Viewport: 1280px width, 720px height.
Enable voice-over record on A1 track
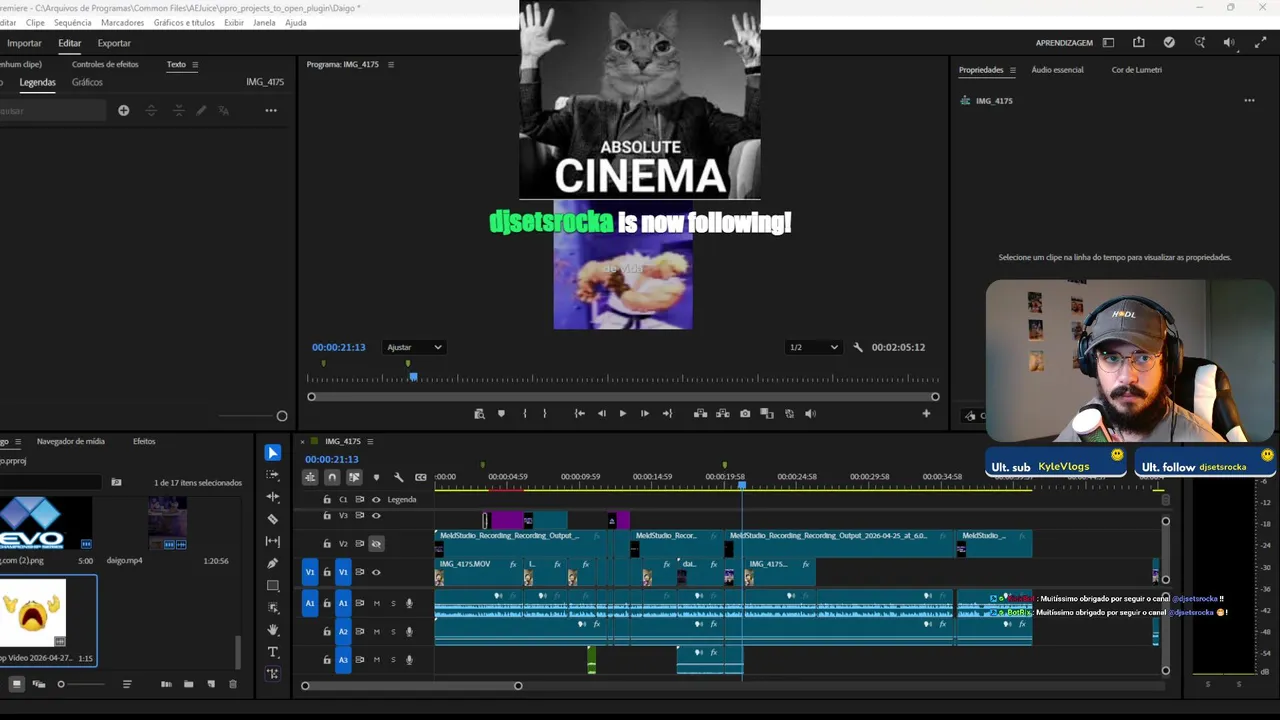coord(409,603)
